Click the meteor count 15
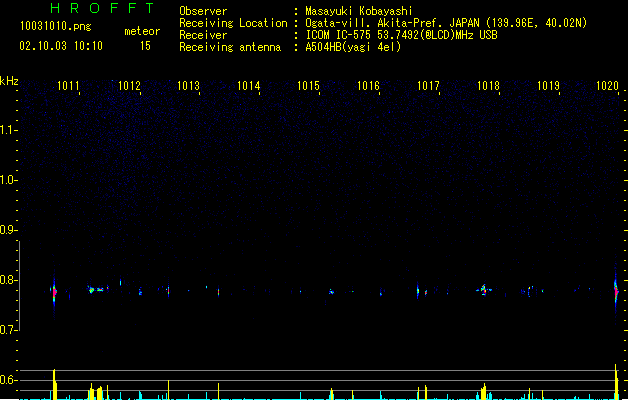Image resolution: width=629 pixels, height=400 pixels. click(x=145, y=46)
